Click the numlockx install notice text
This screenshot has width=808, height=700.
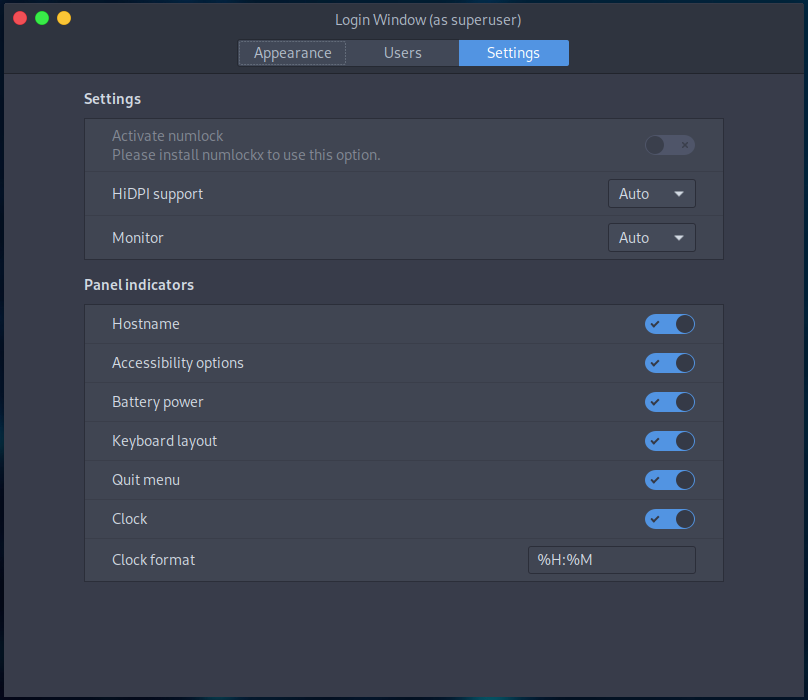[246, 155]
